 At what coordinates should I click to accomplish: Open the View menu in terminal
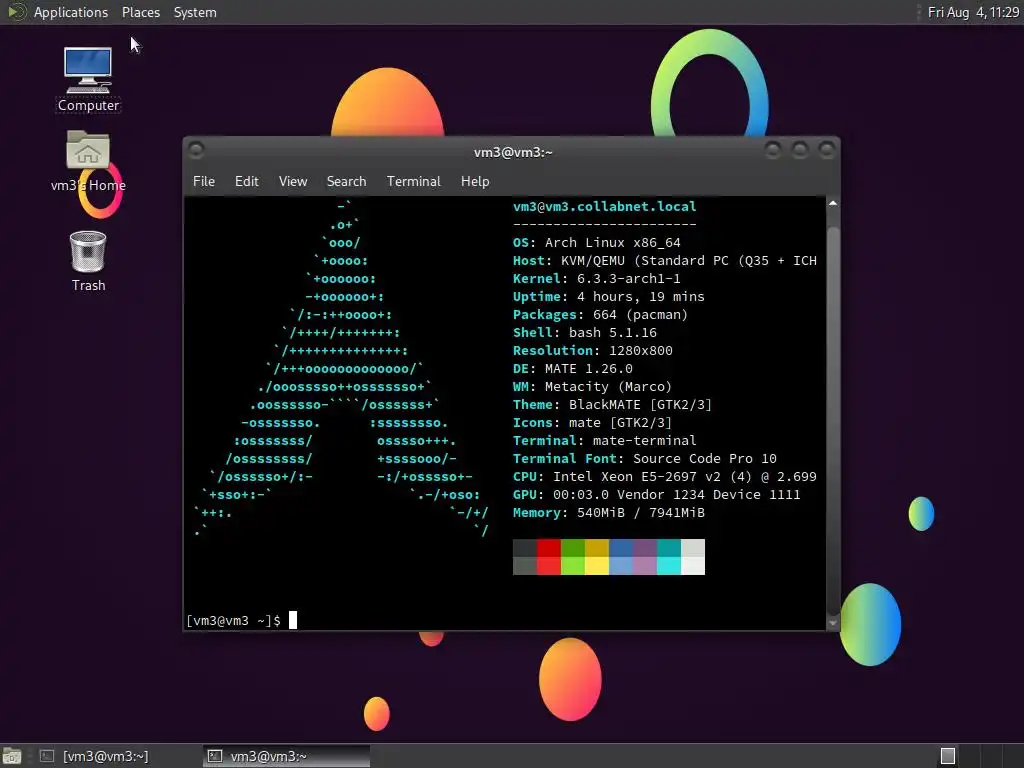click(x=293, y=181)
